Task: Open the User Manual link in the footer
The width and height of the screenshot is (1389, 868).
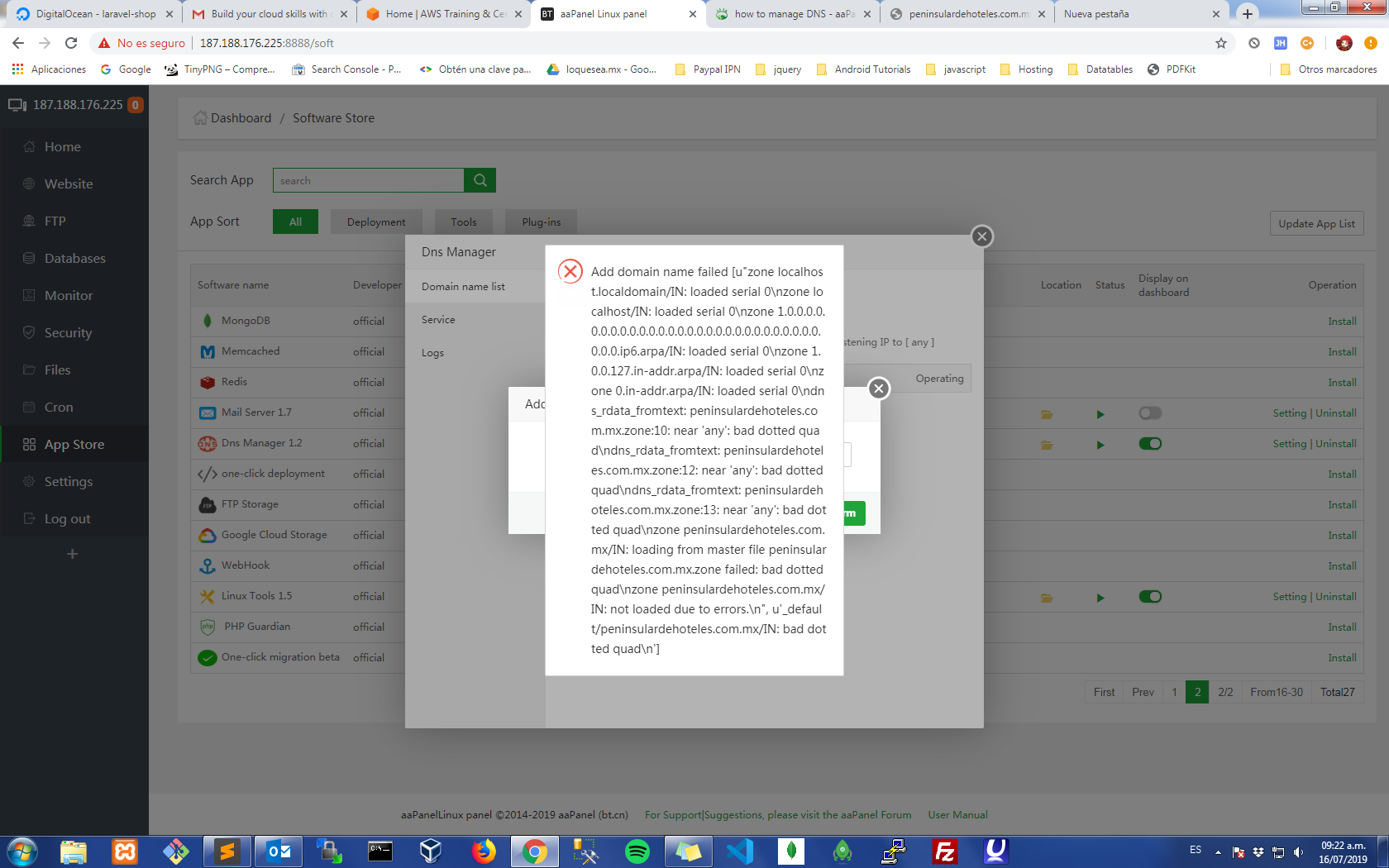Action: pos(957,814)
